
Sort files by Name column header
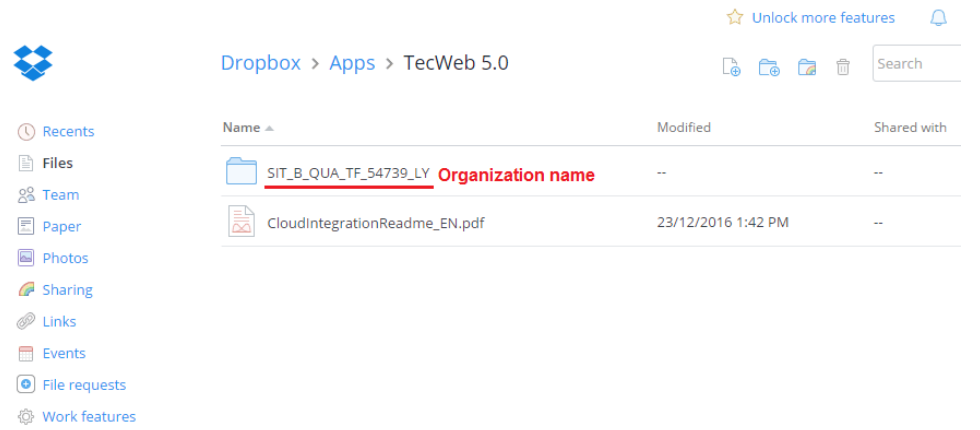pos(241,127)
